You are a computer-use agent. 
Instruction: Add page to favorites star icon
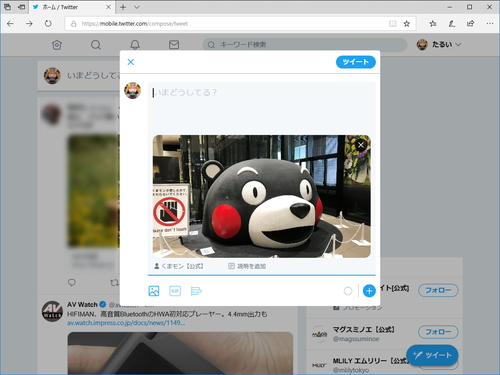(407, 24)
